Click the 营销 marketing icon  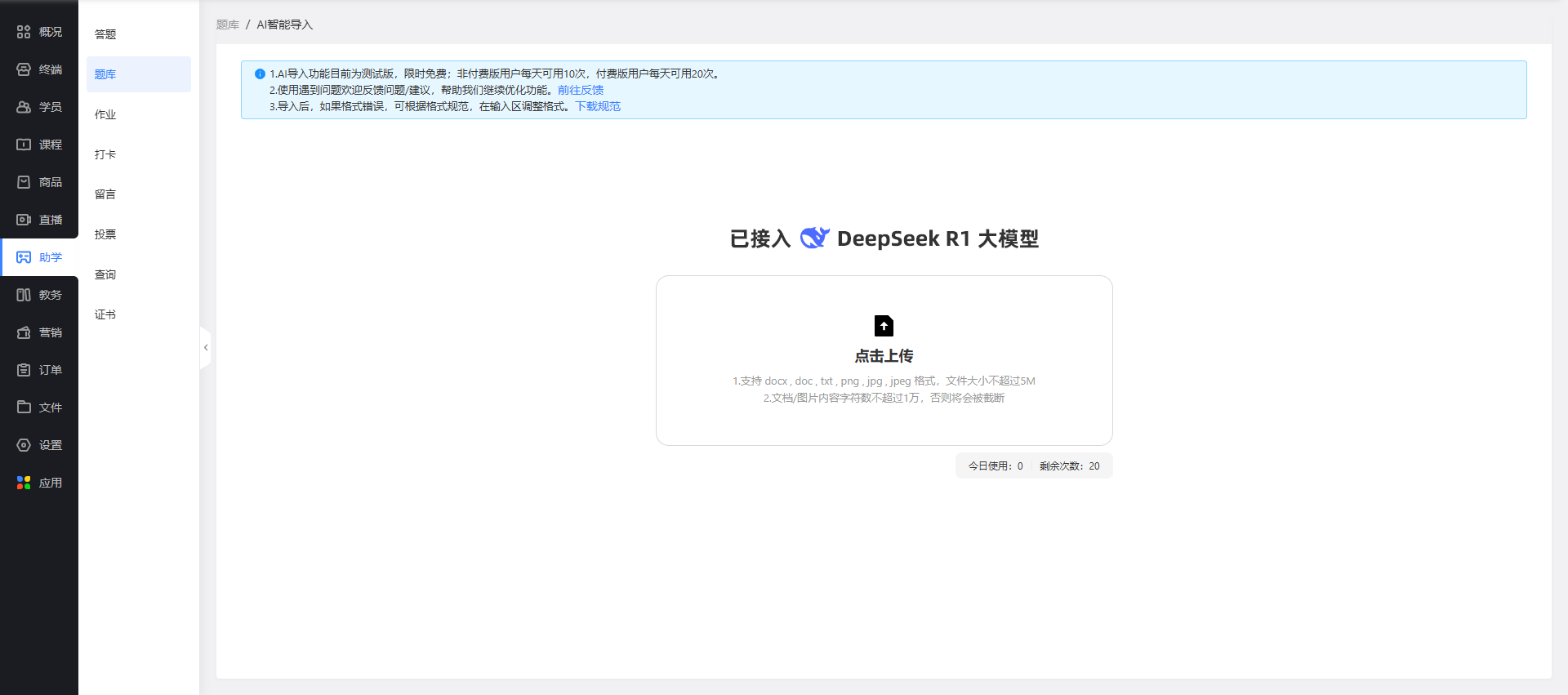24,332
